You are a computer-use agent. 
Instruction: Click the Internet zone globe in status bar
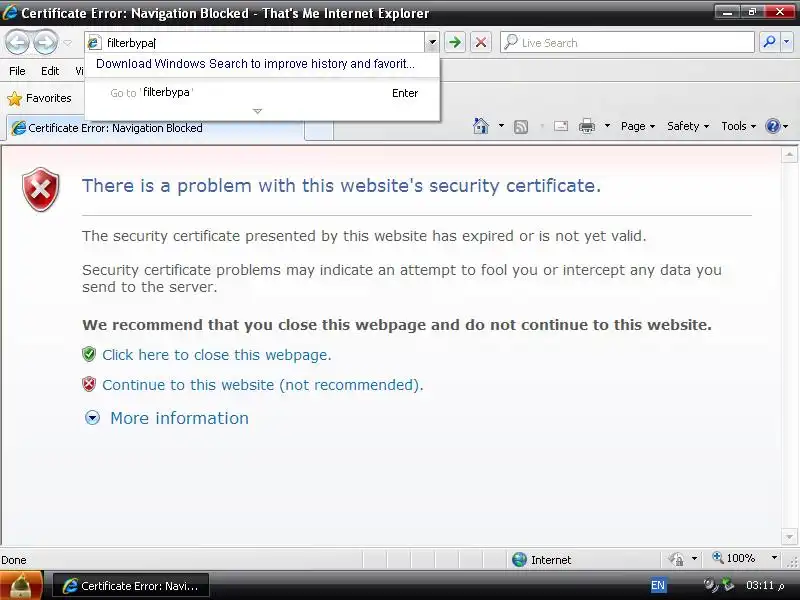click(519, 560)
